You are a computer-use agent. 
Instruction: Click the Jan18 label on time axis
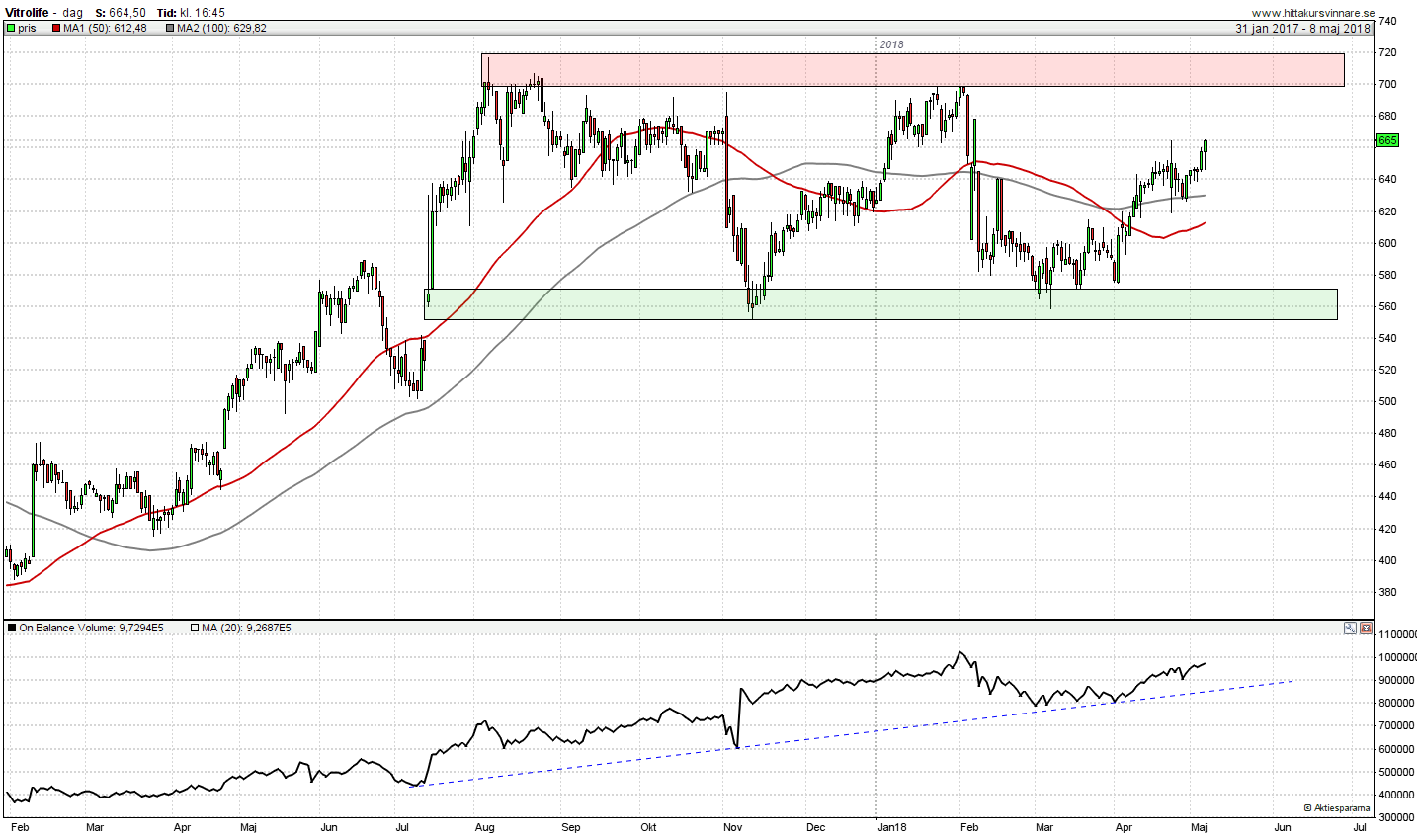(x=892, y=827)
